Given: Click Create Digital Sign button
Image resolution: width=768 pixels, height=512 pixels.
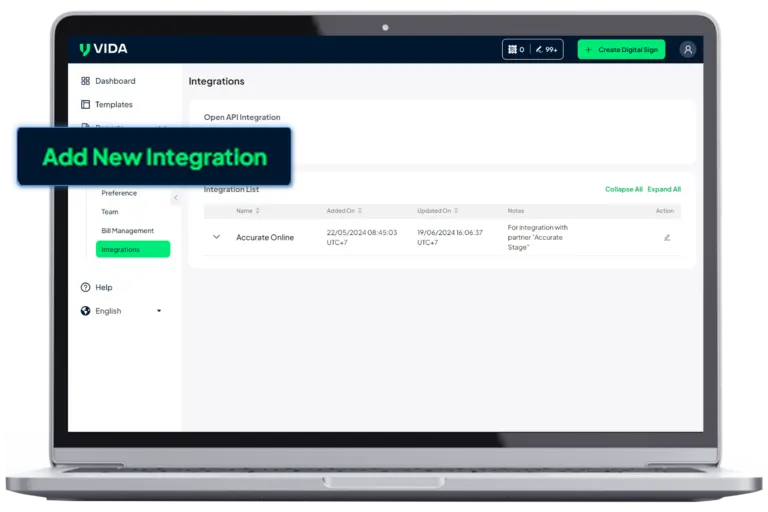Looking at the screenshot, I should (x=621, y=49).
